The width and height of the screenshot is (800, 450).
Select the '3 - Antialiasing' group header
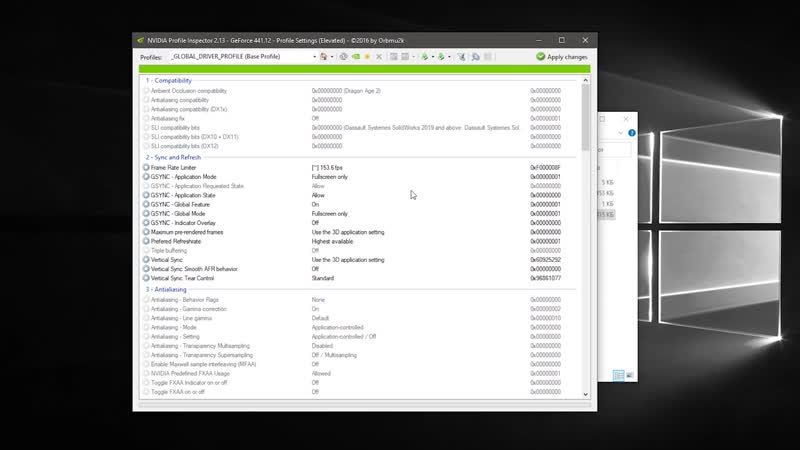[x=166, y=289]
